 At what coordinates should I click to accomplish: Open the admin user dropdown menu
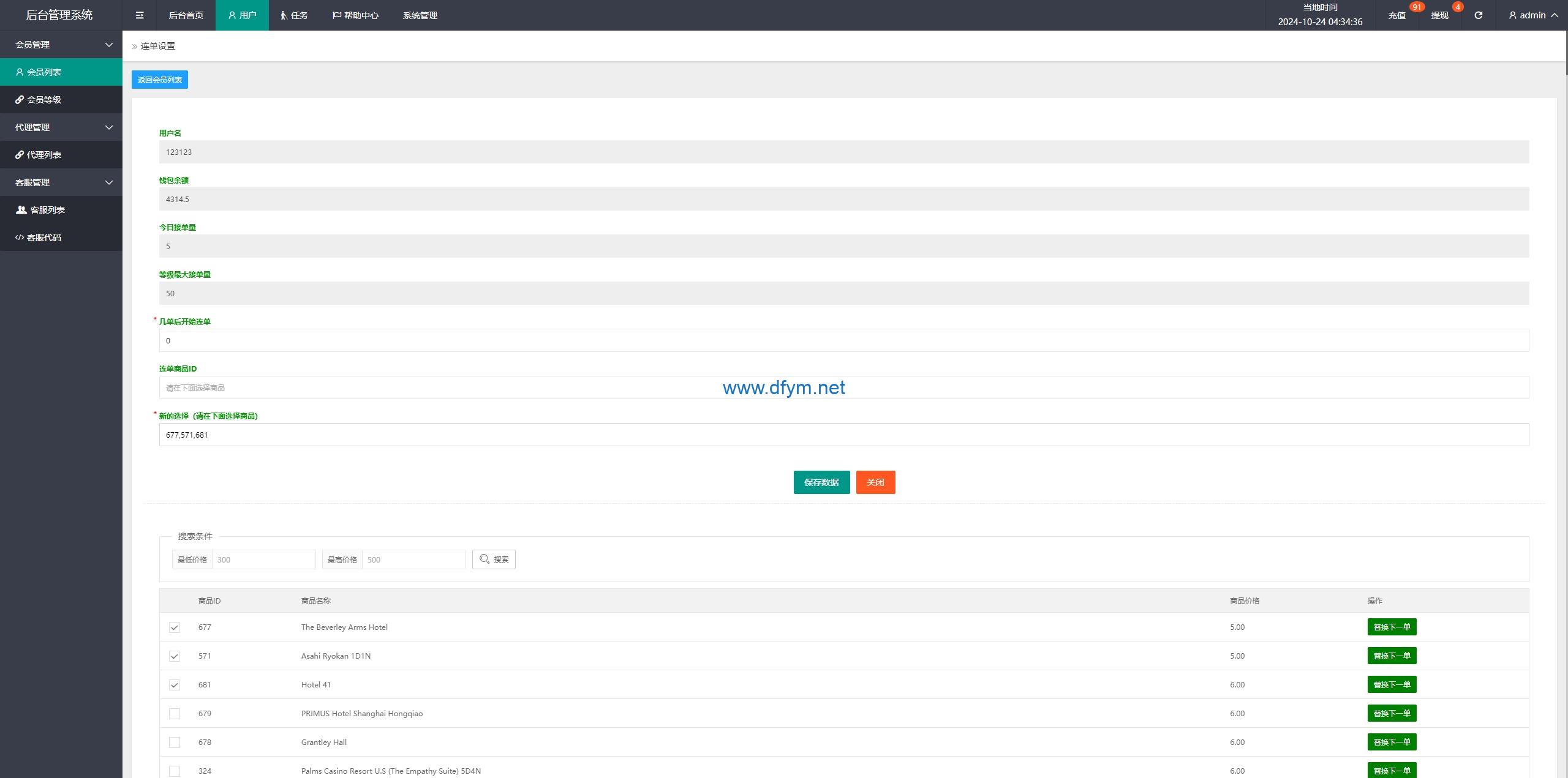pyautogui.click(x=1533, y=15)
